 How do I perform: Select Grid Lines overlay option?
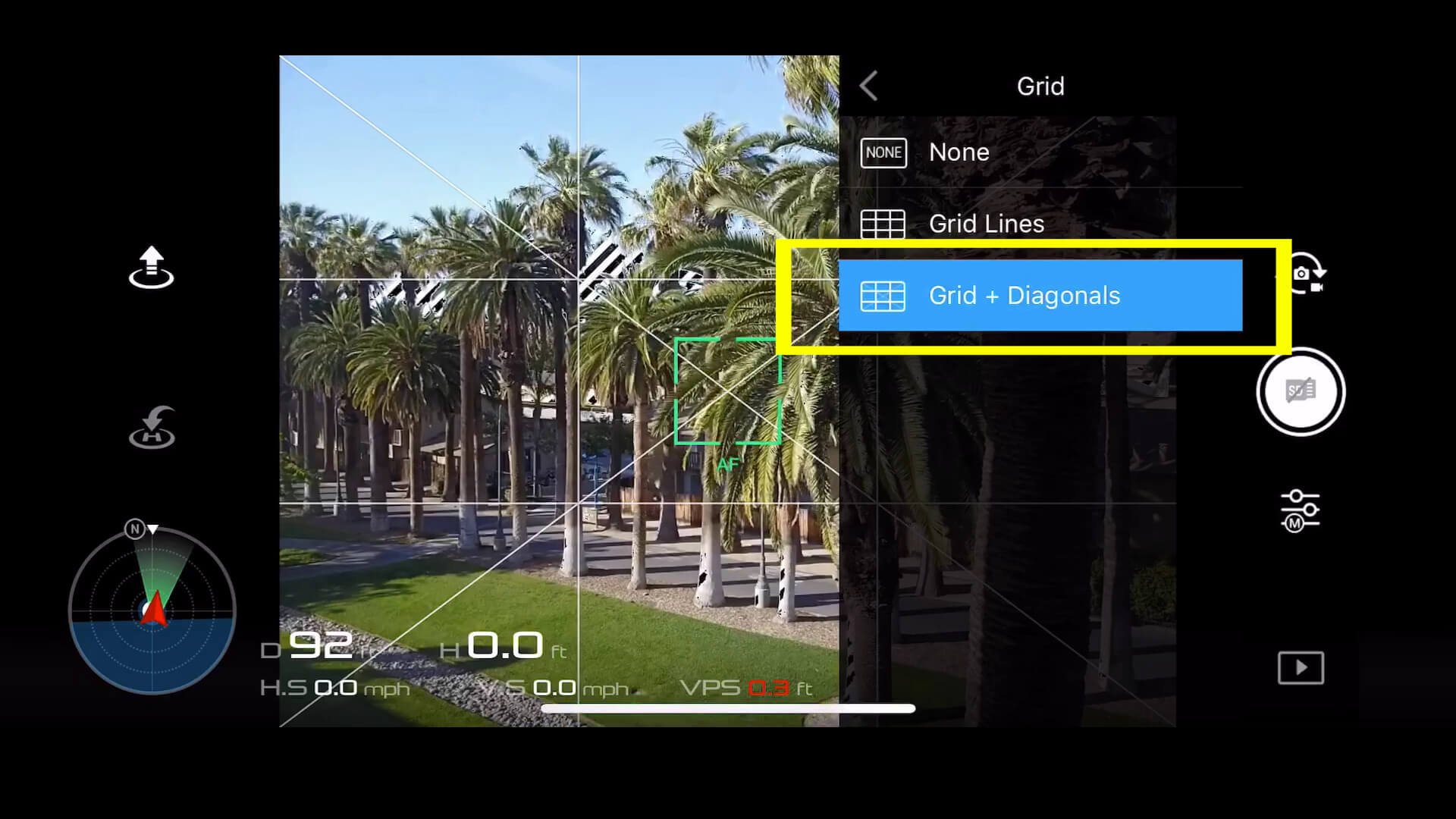(x=1040, y=222)
